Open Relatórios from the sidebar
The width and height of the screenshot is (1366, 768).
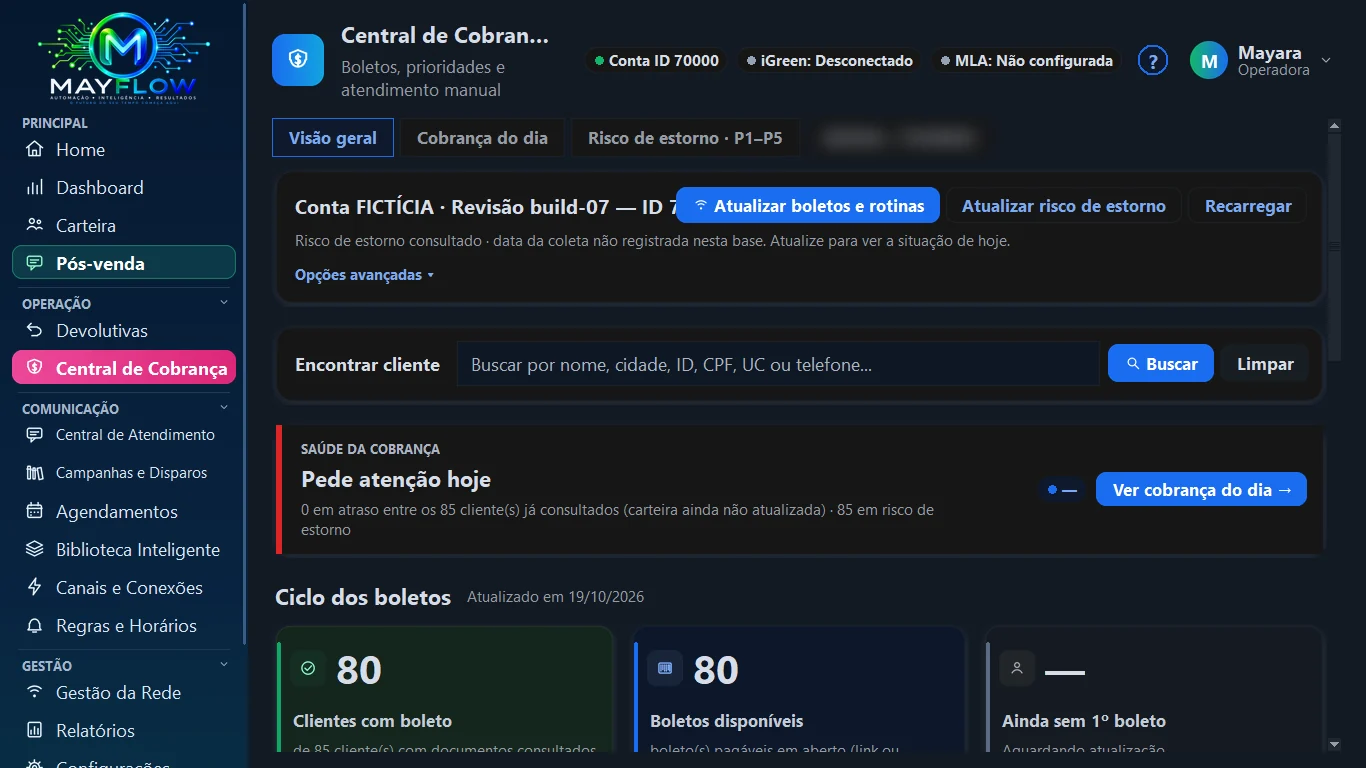[124, 731]
